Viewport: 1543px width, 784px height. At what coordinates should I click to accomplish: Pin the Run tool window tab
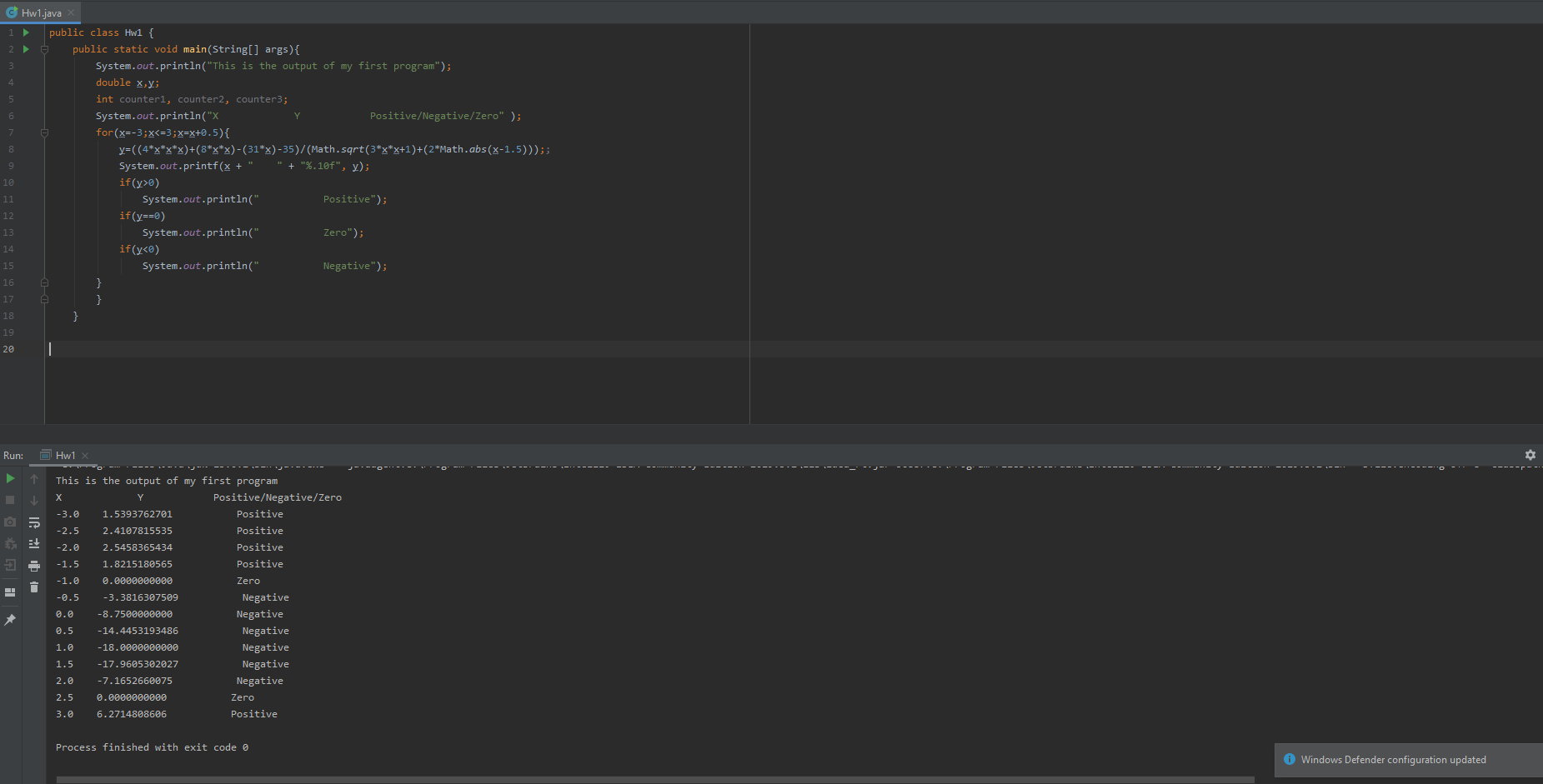[x=10, y=619]
